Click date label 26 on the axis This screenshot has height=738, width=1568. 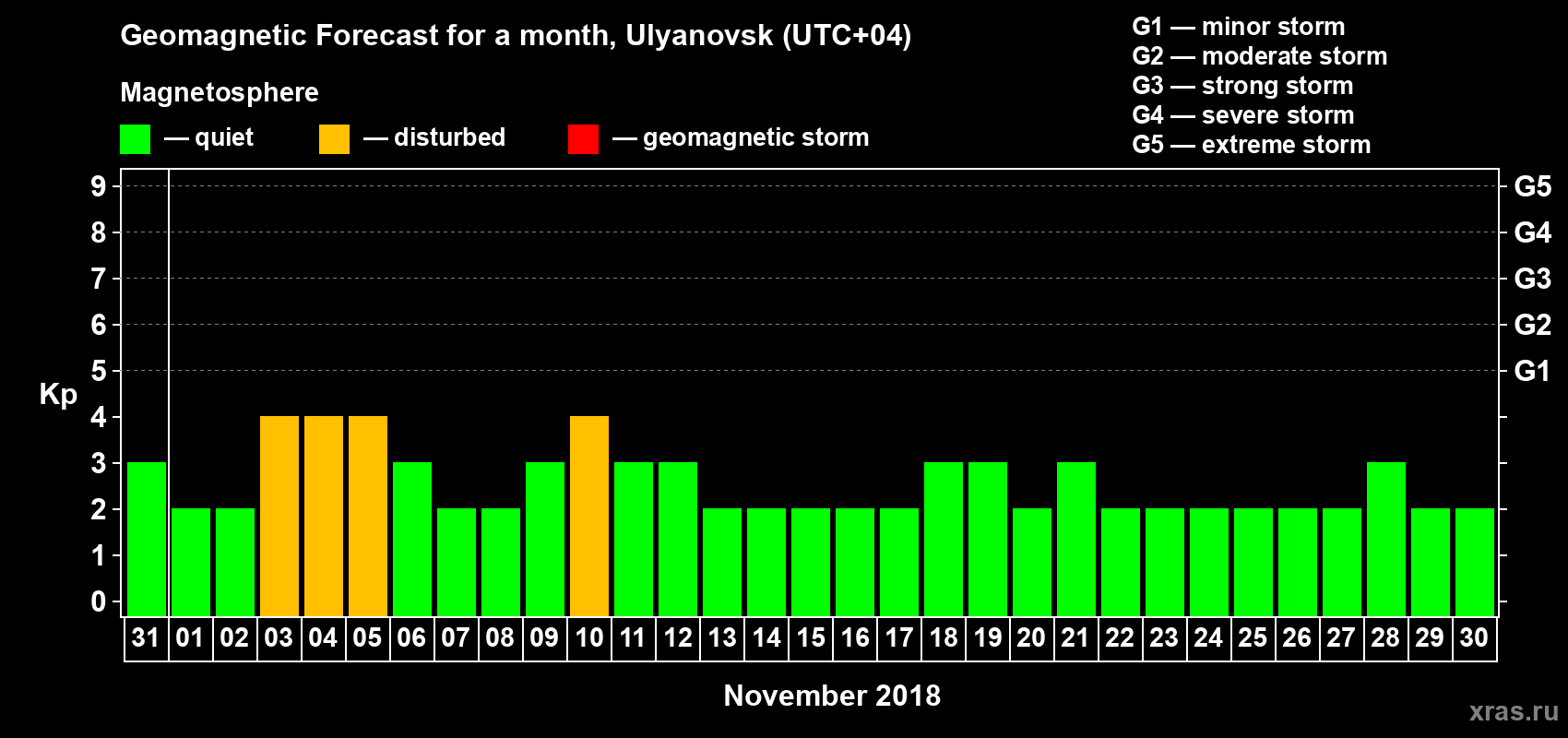point(1297,638)
